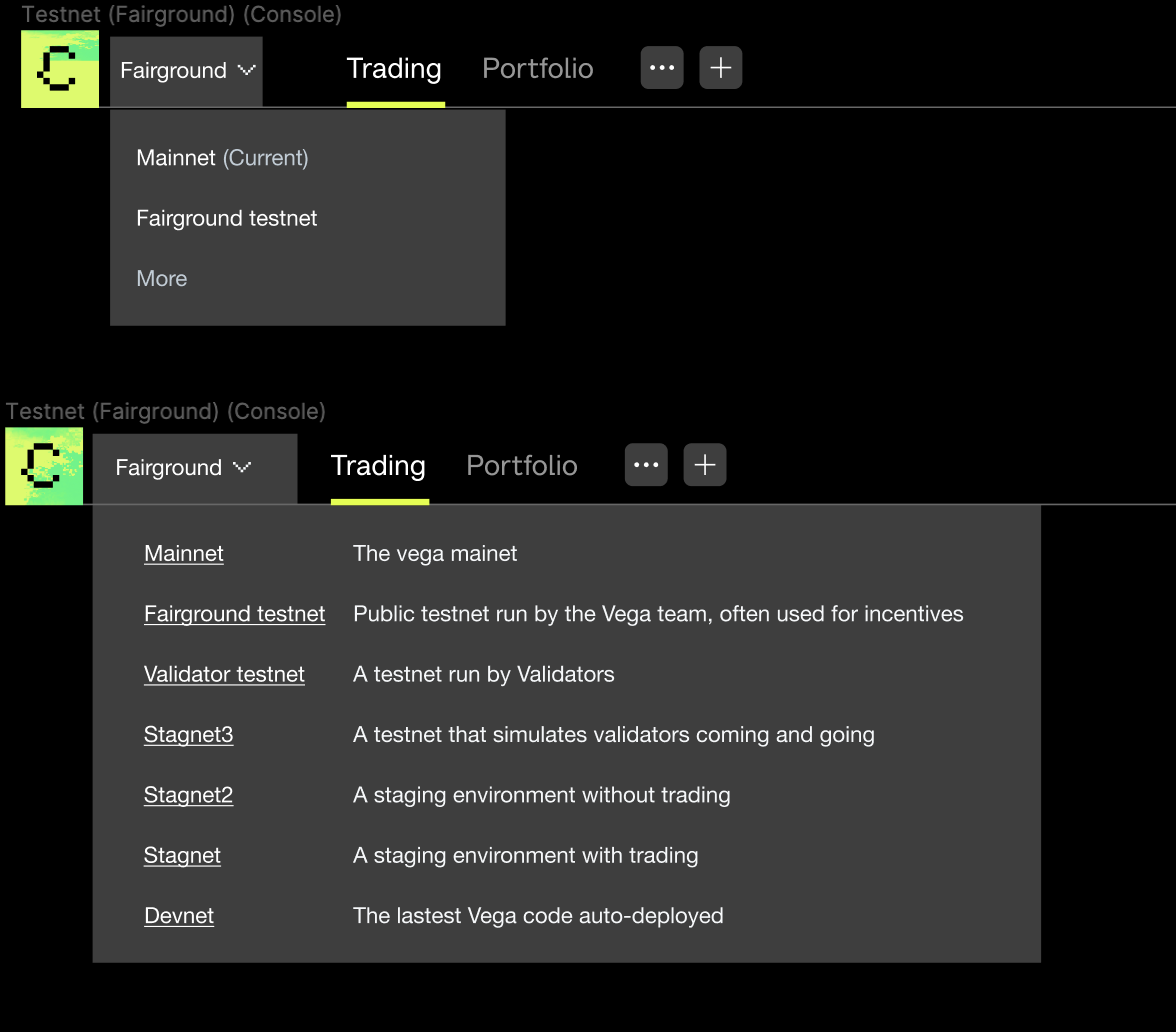Open the Validator testnet link
1176x1032 pixels.
coord(224,674)
